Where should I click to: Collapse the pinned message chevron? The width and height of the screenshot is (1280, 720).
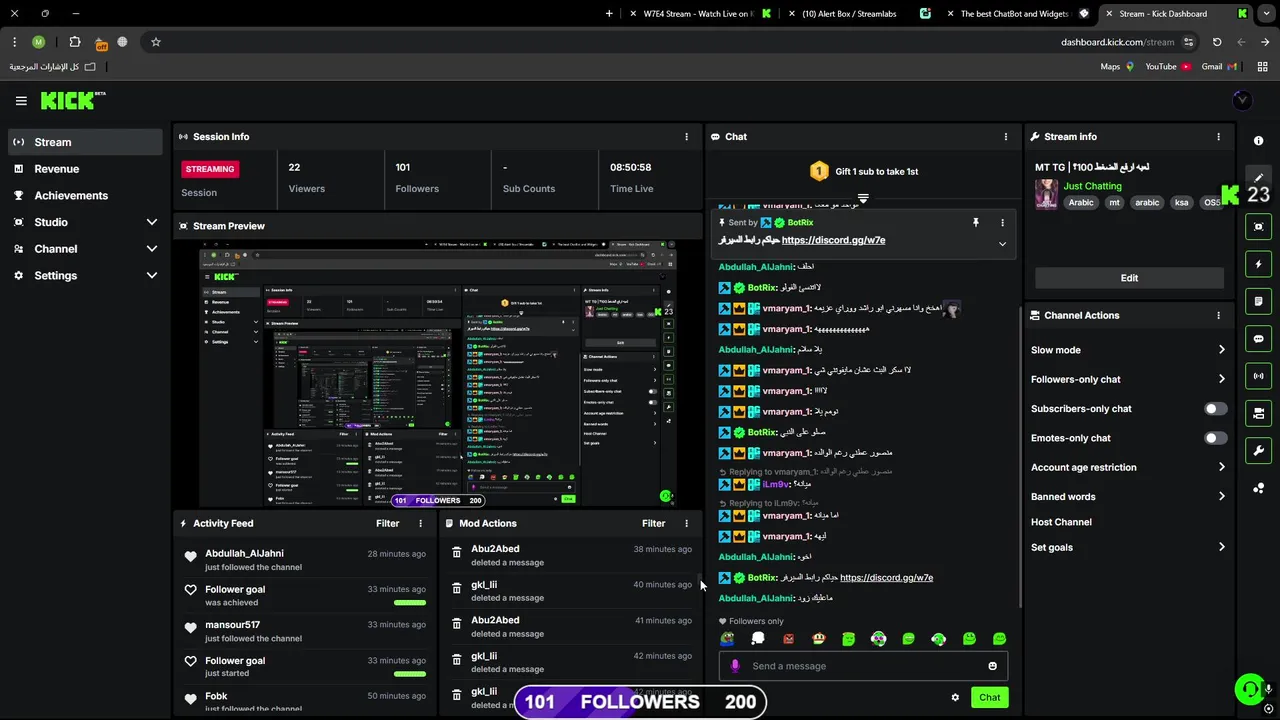(x=1002, y=244)
